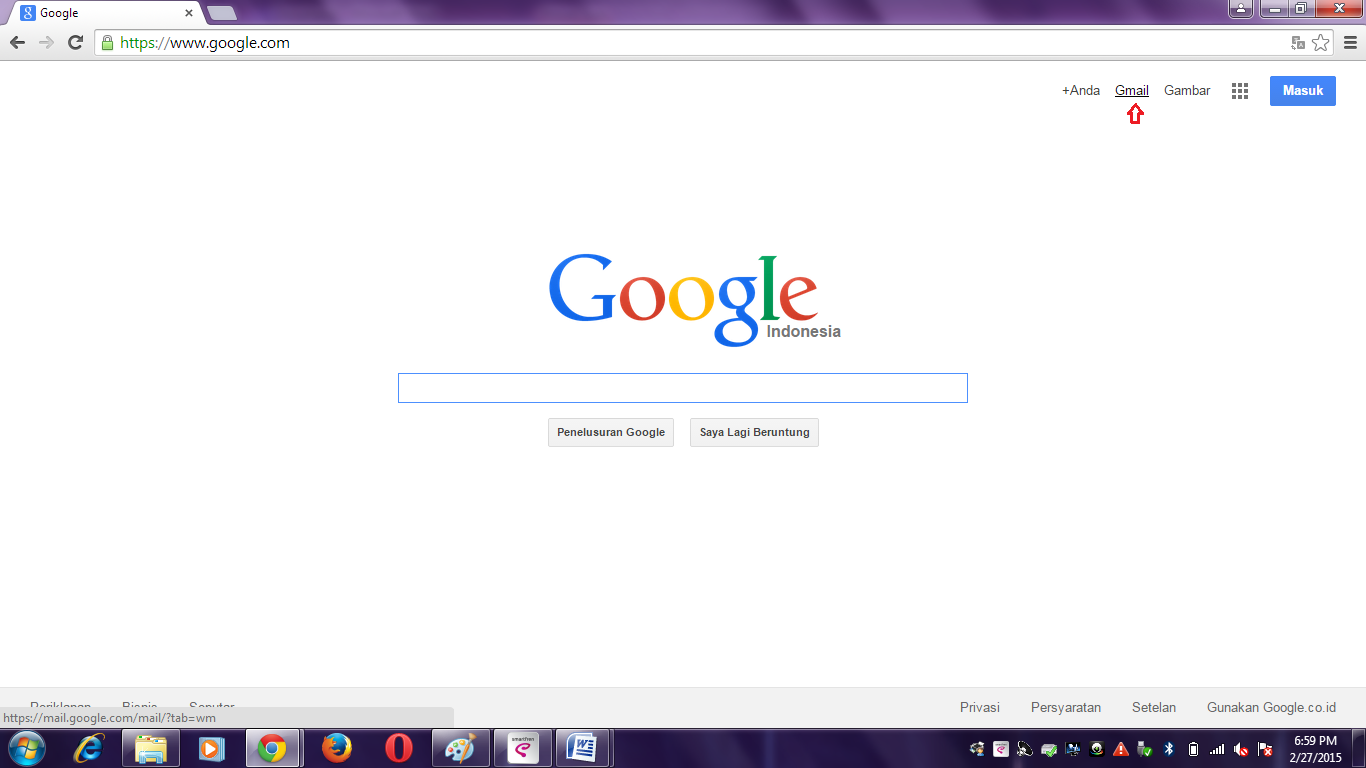
Task: Bookmark this page with the star icon
Action: tap(1321, 42)
